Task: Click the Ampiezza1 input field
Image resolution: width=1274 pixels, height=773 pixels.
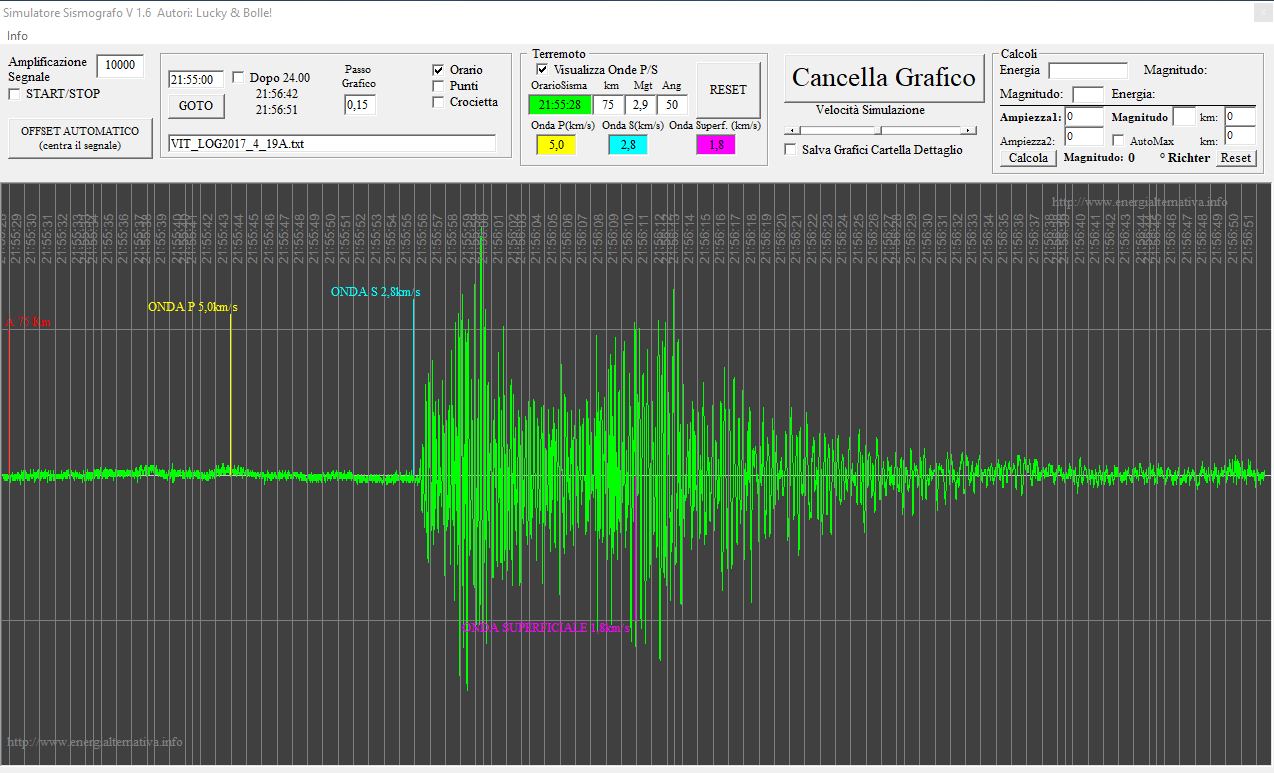Action: pyautogui.click(x=1084, y=117)
